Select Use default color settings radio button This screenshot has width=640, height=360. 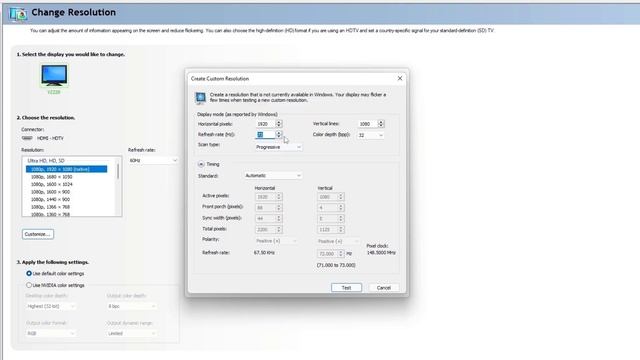29,273
